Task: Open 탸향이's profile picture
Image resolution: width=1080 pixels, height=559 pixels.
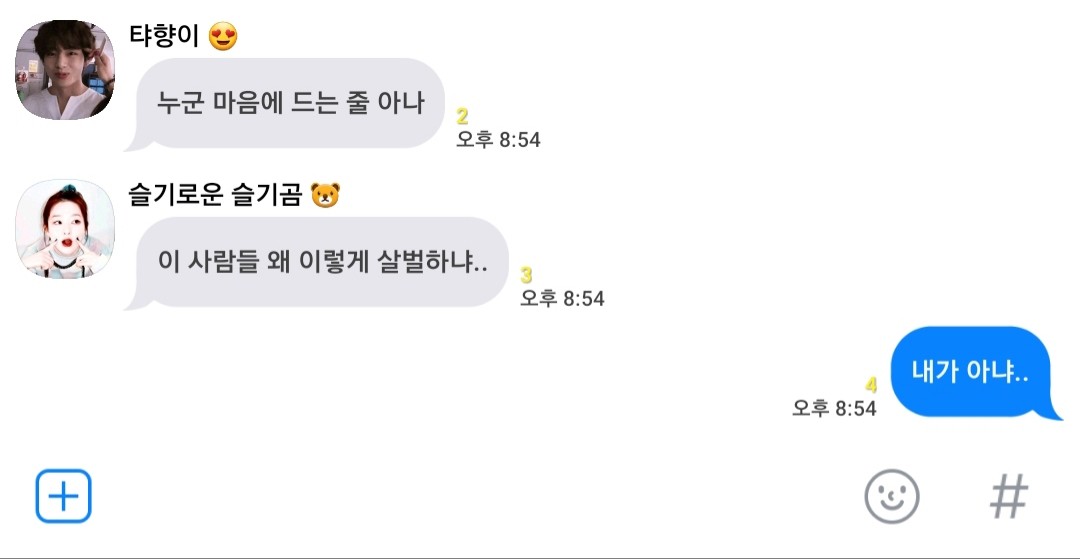Action: tap(63, 70)
